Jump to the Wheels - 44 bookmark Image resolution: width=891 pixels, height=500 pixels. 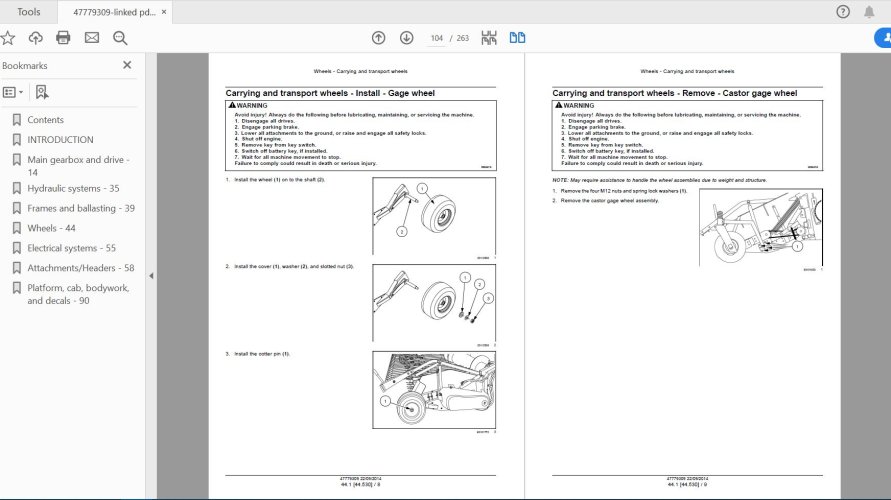[51, 228]
